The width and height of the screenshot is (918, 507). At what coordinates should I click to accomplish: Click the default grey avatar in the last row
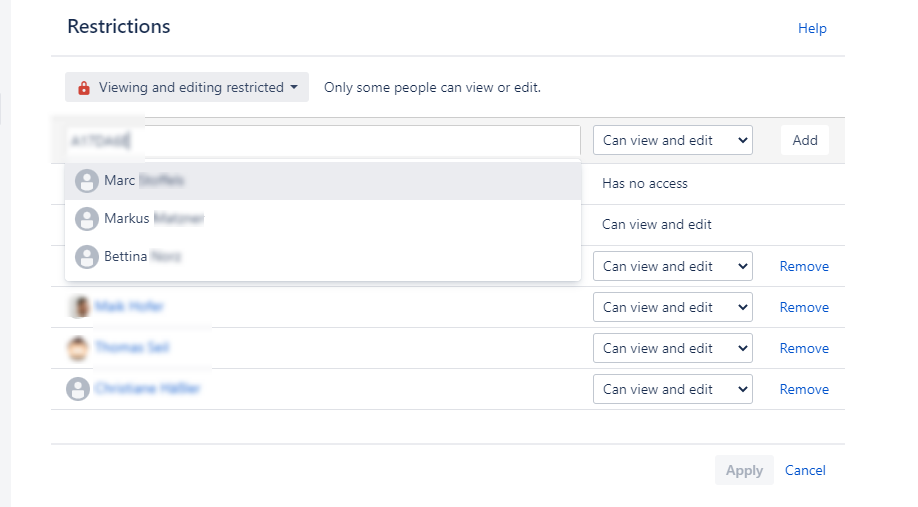coord(78,389)
